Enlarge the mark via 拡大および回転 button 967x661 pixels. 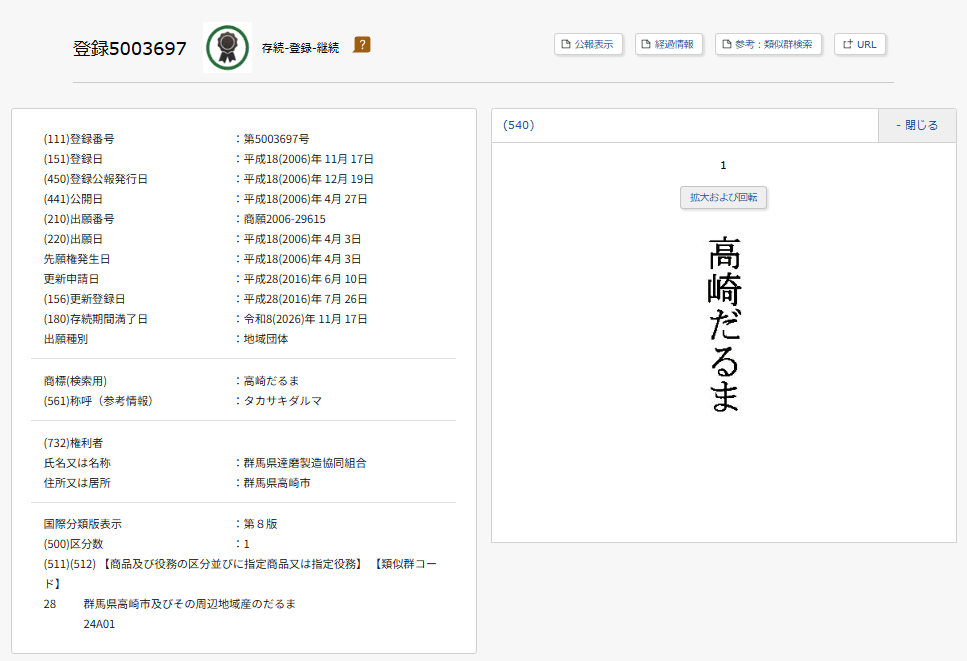click(722, 197)
